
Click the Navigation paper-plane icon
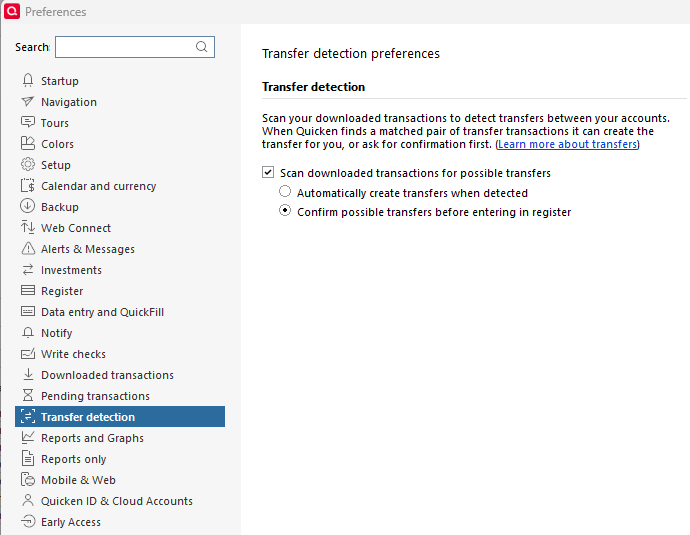click(x=28, y=102)
